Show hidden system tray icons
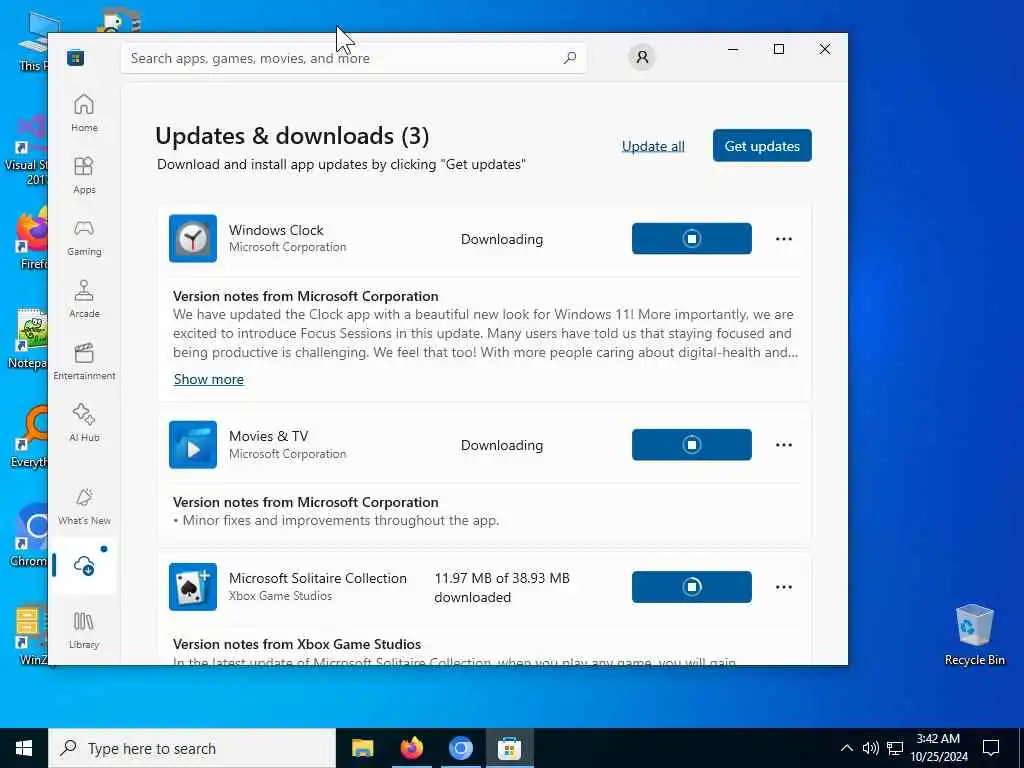This screenshot has height=768, width=1024. [846, 748]
